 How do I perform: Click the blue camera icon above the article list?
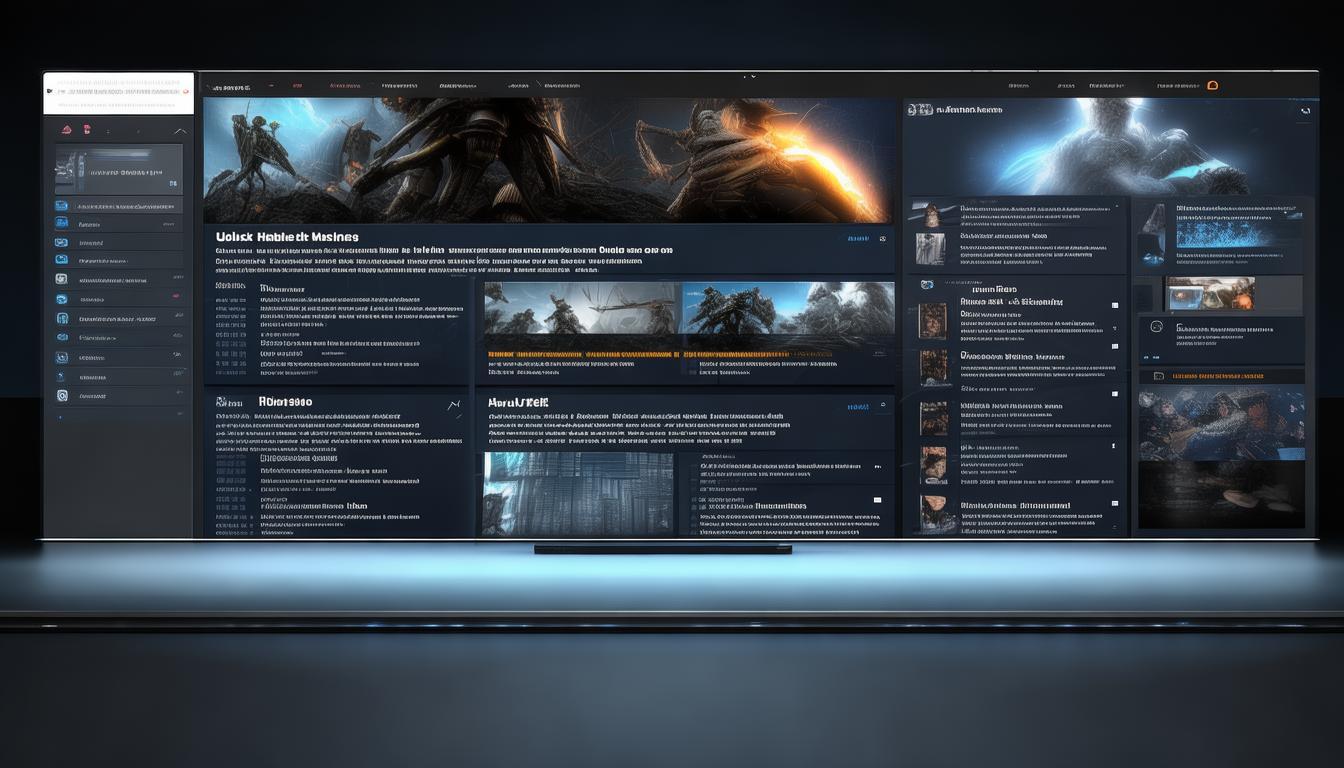925,285
